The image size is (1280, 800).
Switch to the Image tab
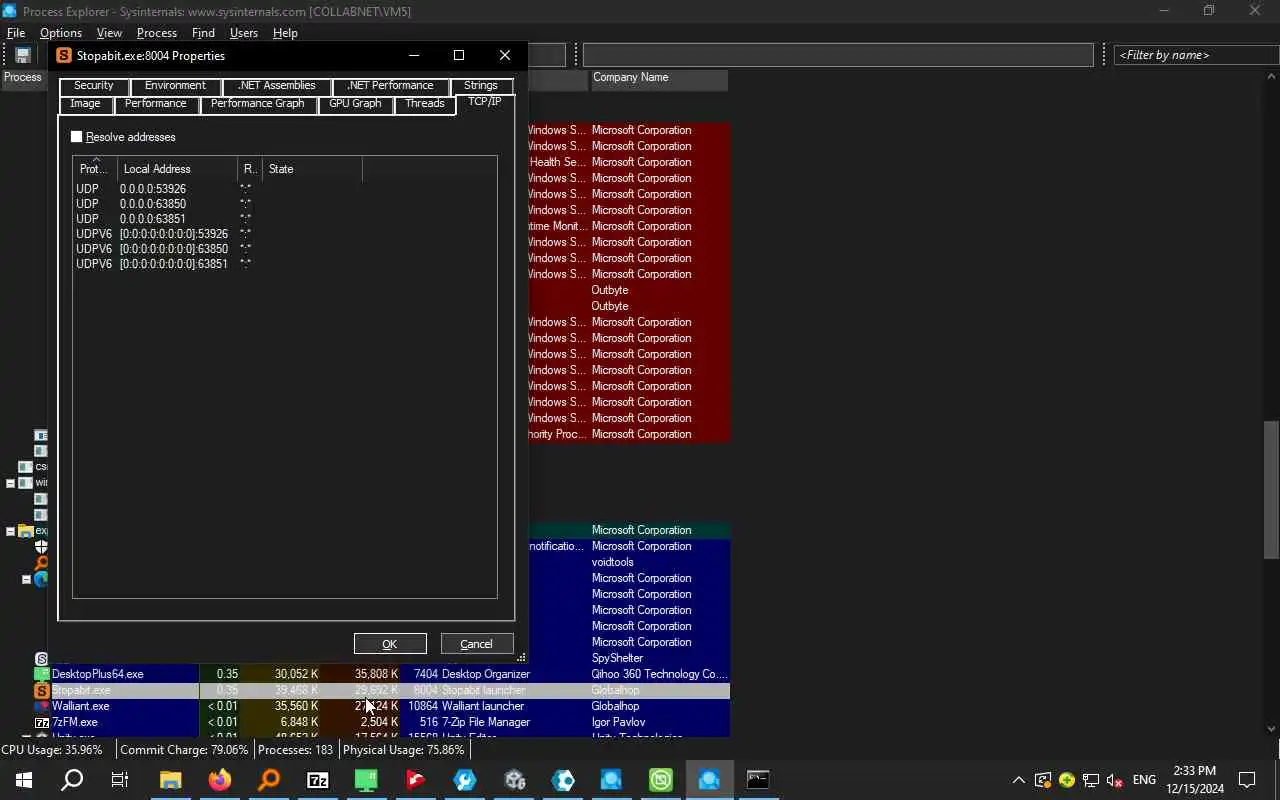(x=85, y=104)
